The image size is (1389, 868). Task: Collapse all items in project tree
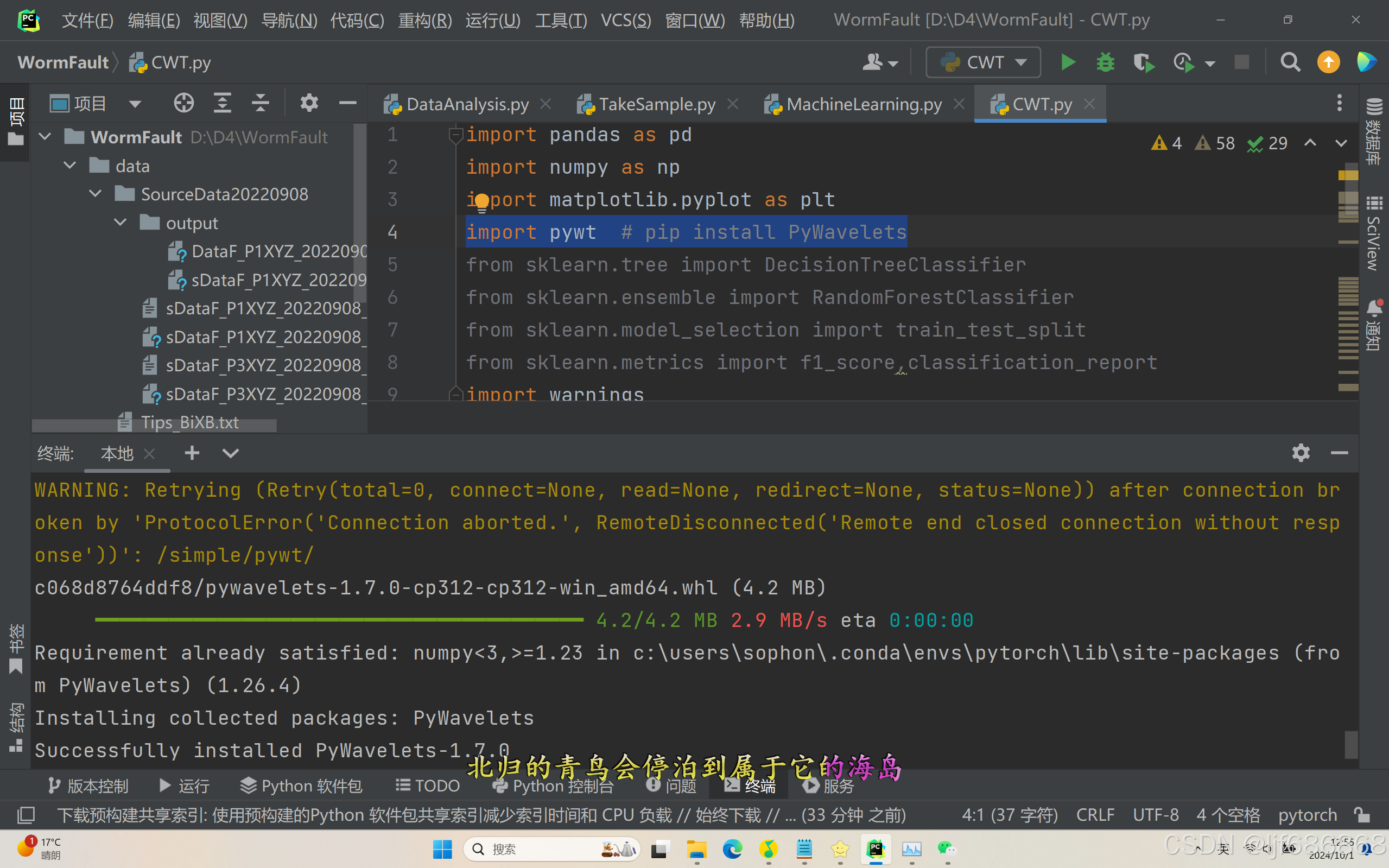(261, 103)
